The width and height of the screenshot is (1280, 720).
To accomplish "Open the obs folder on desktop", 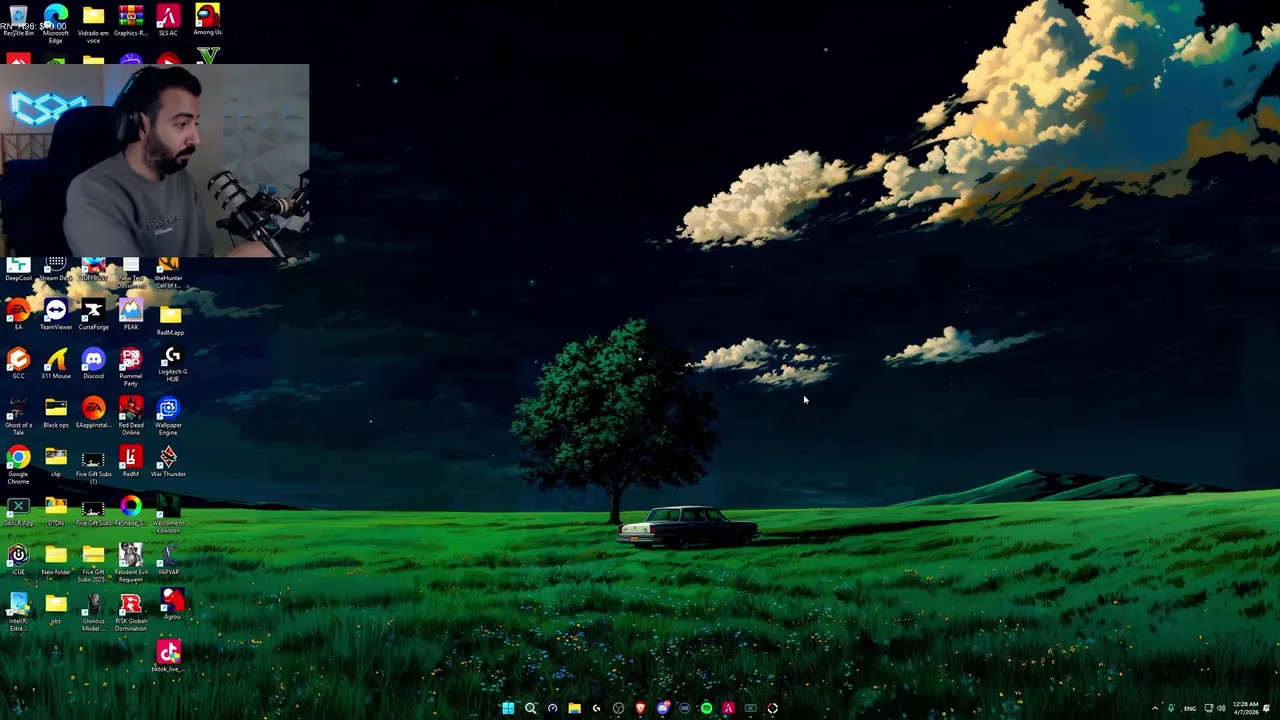I will 56,610.
